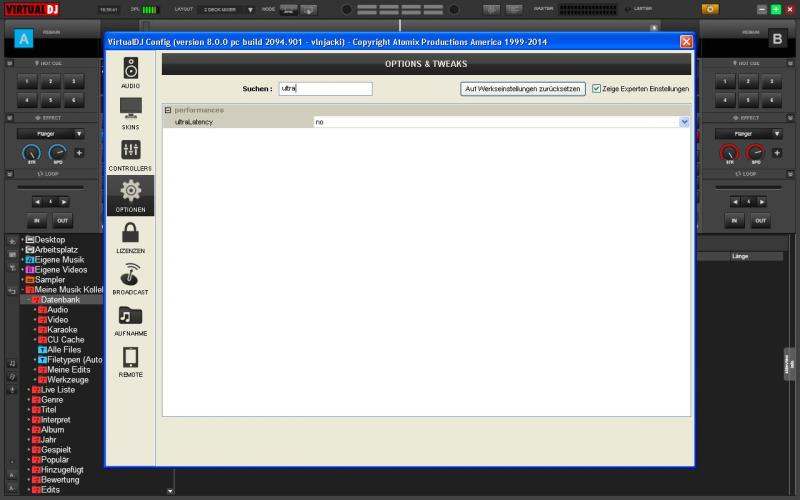Click deck B loop OUT button
The width and height of the screenshot is (800, 500).
tap(761, 221)
